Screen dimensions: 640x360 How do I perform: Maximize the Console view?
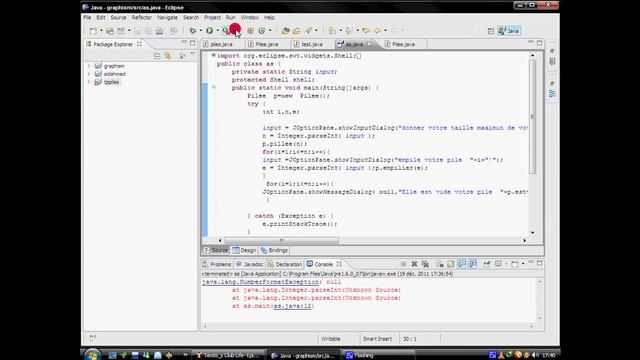(540, 263)
